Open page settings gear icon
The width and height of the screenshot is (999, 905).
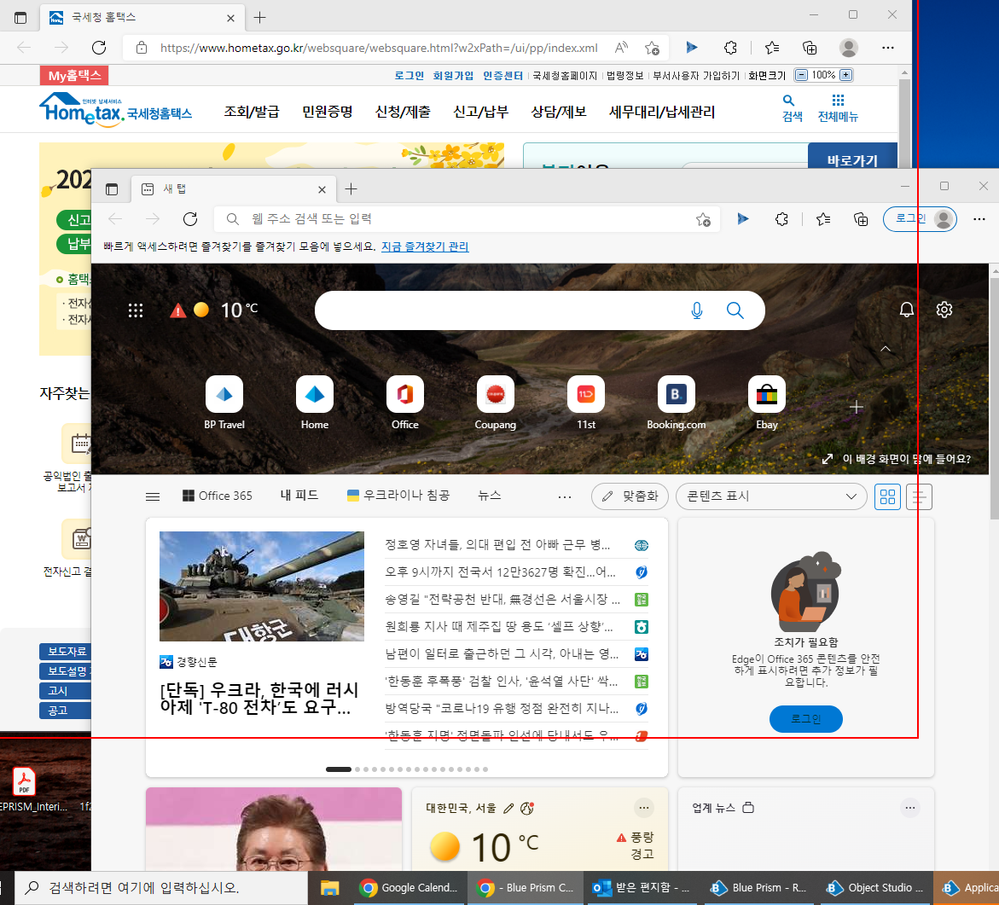pos(944,310)
